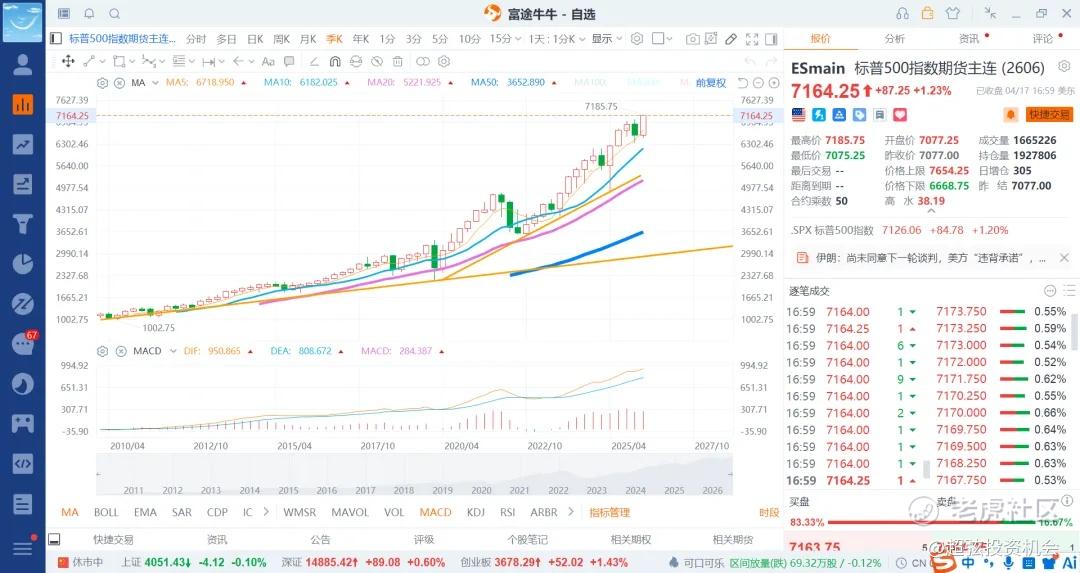Toggle the MA5 indicator arrow
The height and width of the screenshot is (573, 1080).
click(x=243, y=83)
